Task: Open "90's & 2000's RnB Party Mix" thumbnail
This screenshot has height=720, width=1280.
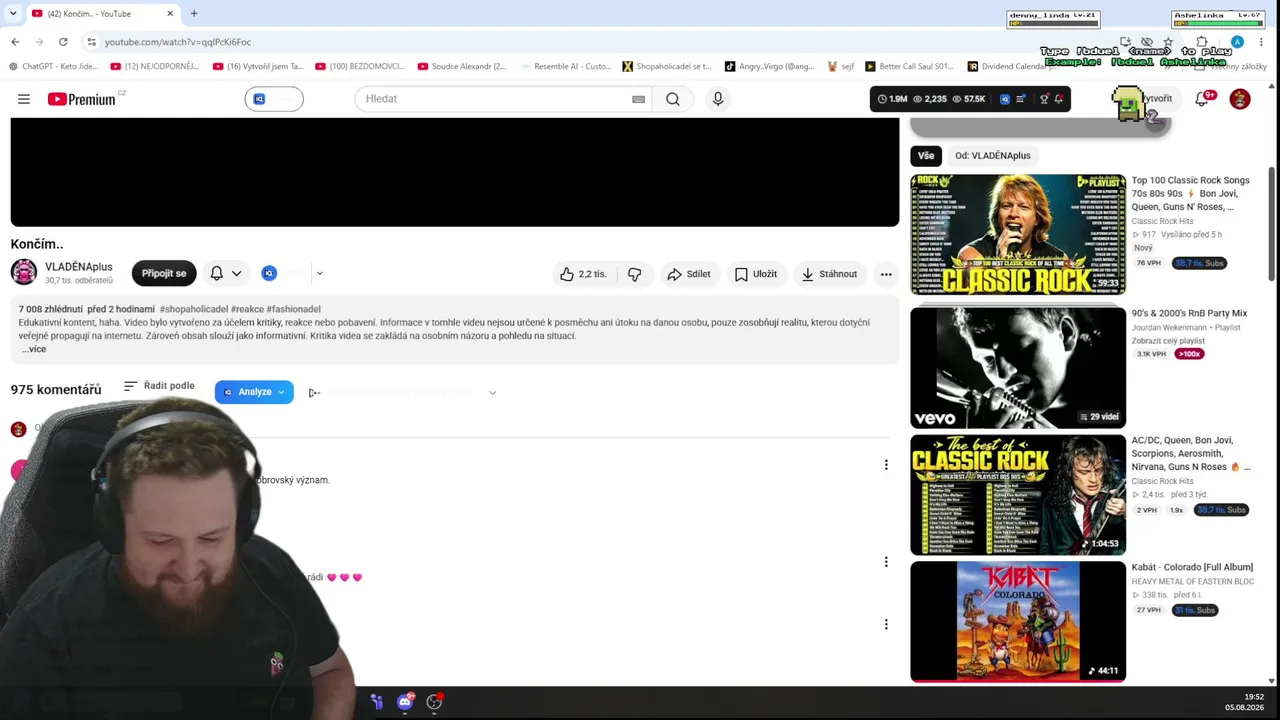Action: pos(1018,368)
